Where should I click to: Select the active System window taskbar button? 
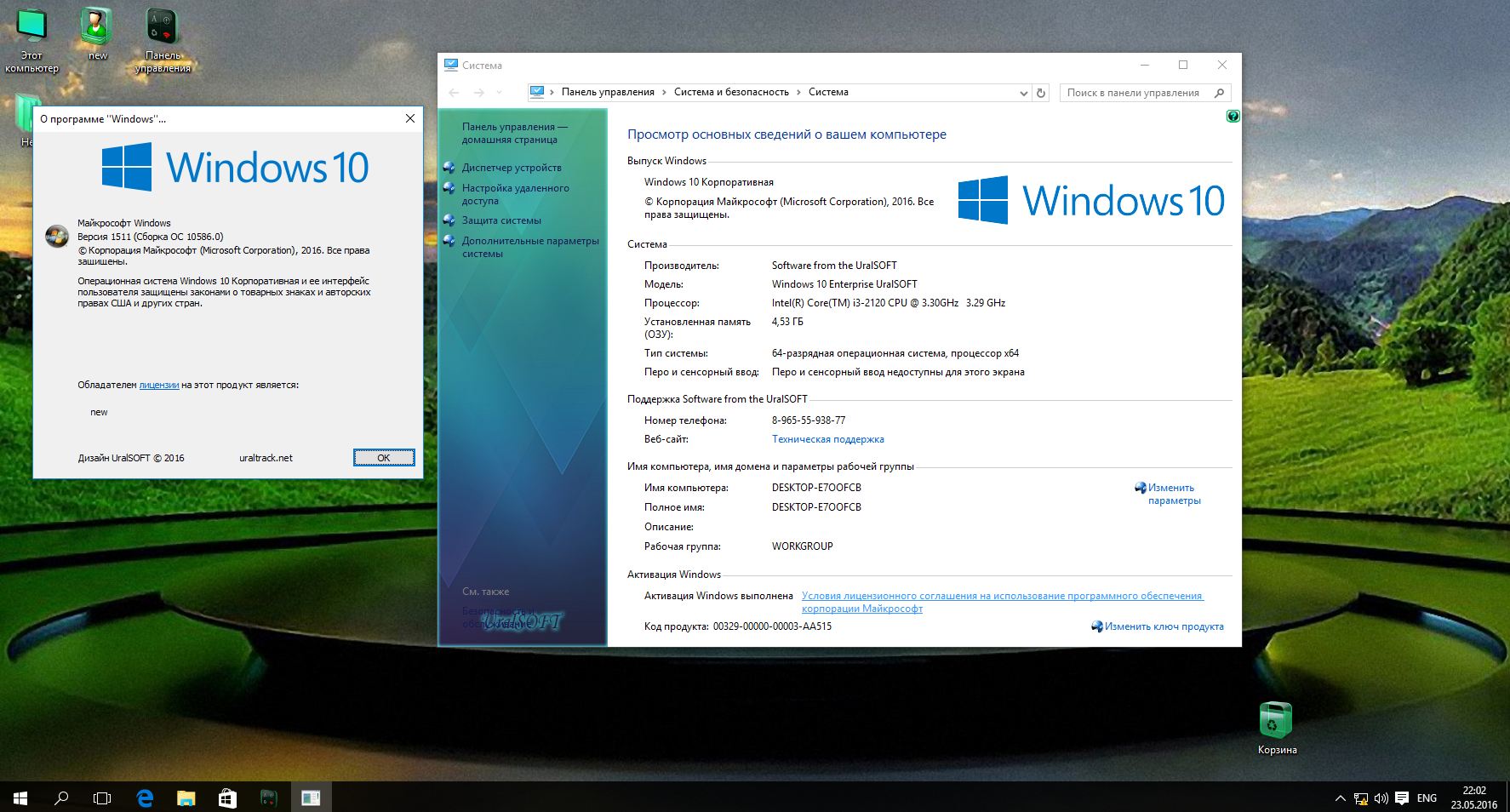pos(311,798)
